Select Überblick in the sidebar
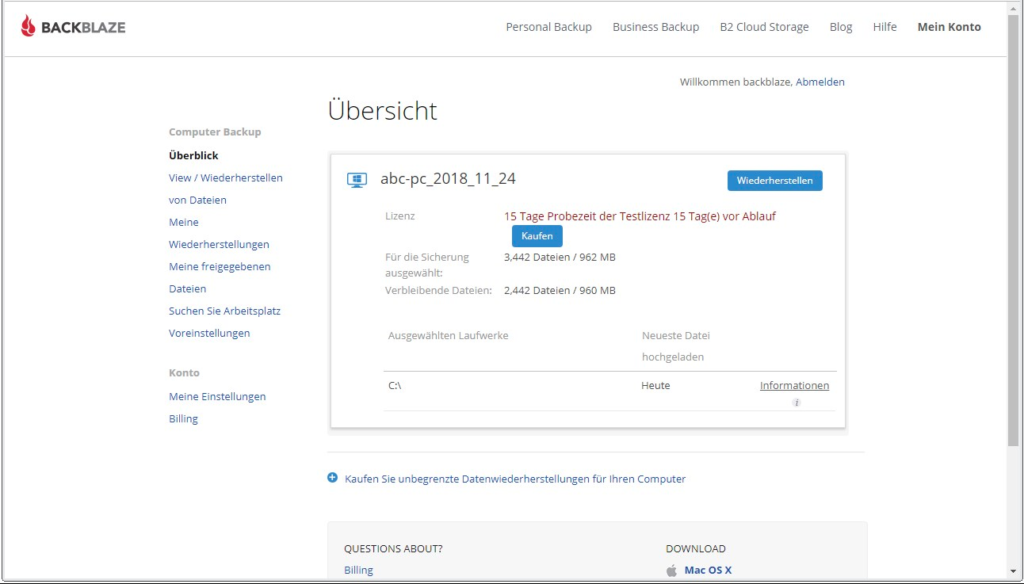The image size is (1024, 584). [x=193, y=155]
